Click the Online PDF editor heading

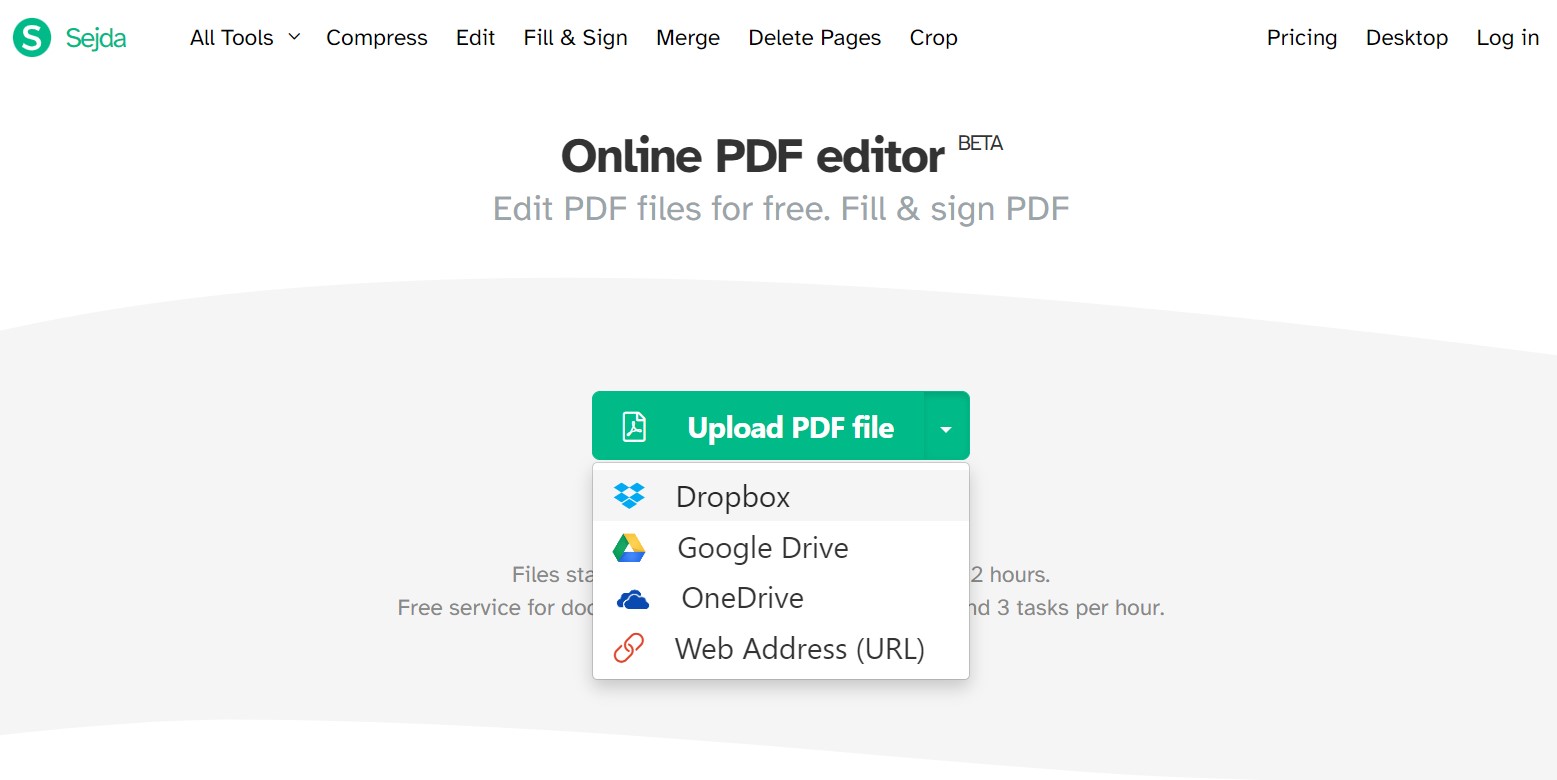753,157
